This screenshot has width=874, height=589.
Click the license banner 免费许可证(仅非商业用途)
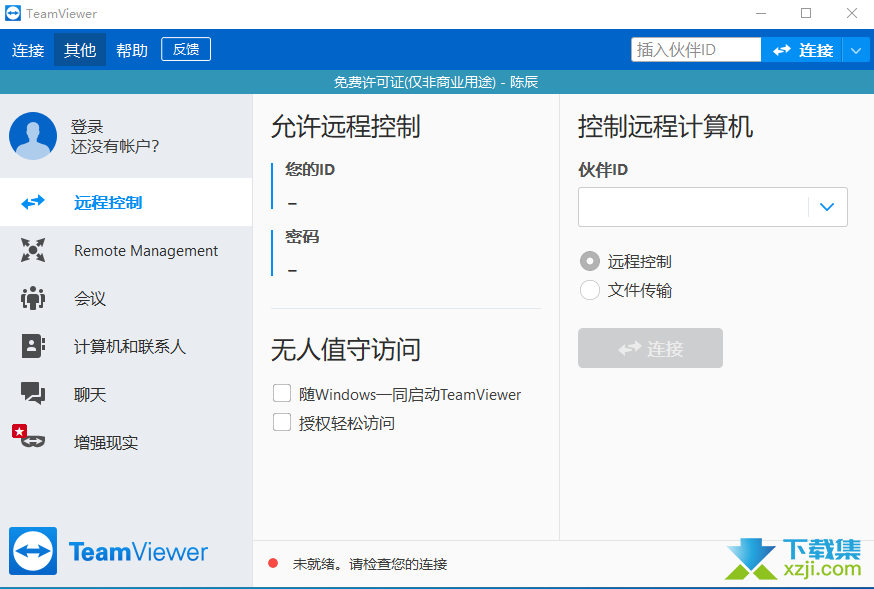tap(415, 82)
